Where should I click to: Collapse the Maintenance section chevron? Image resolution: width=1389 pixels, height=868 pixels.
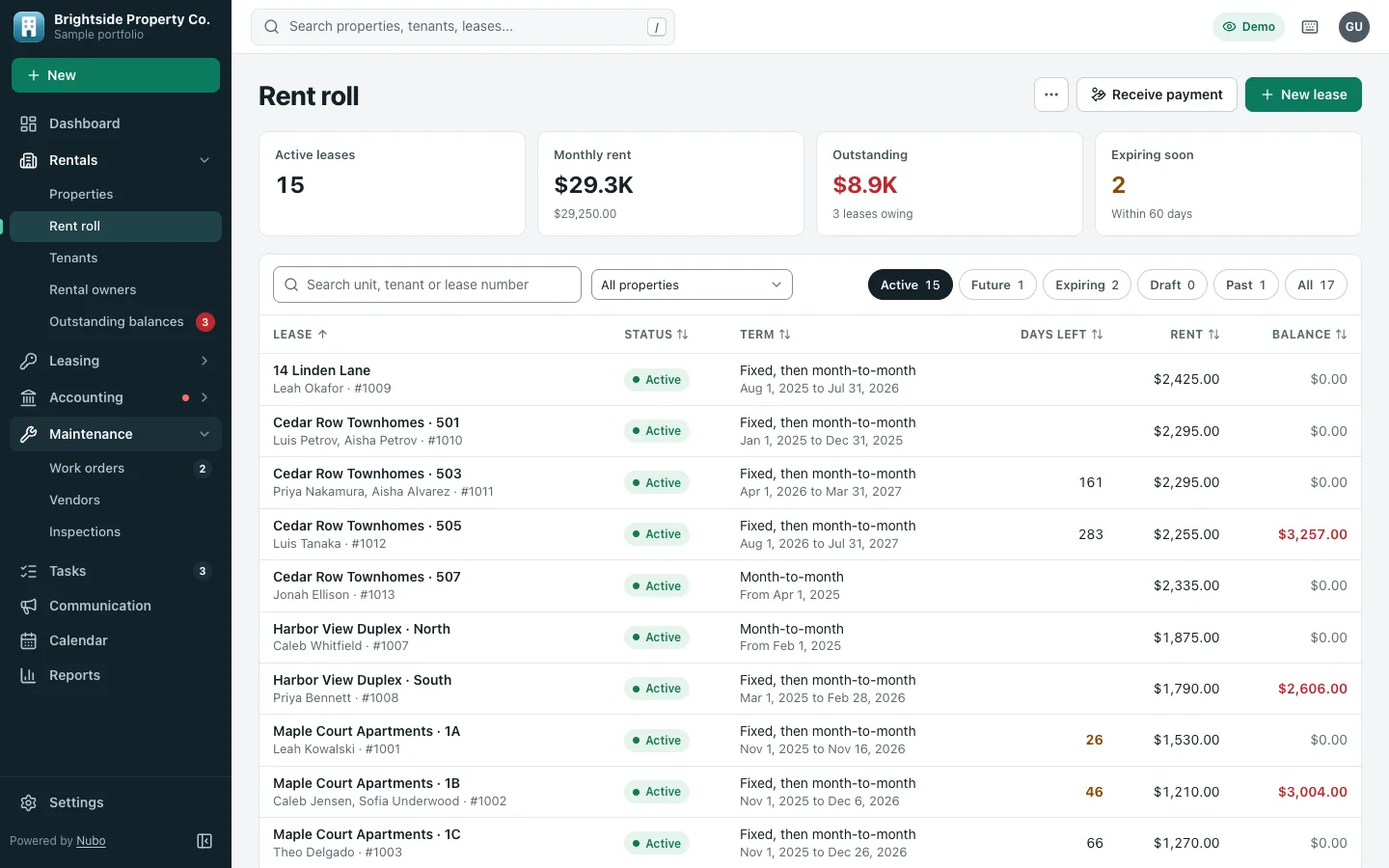coord(204,434)
